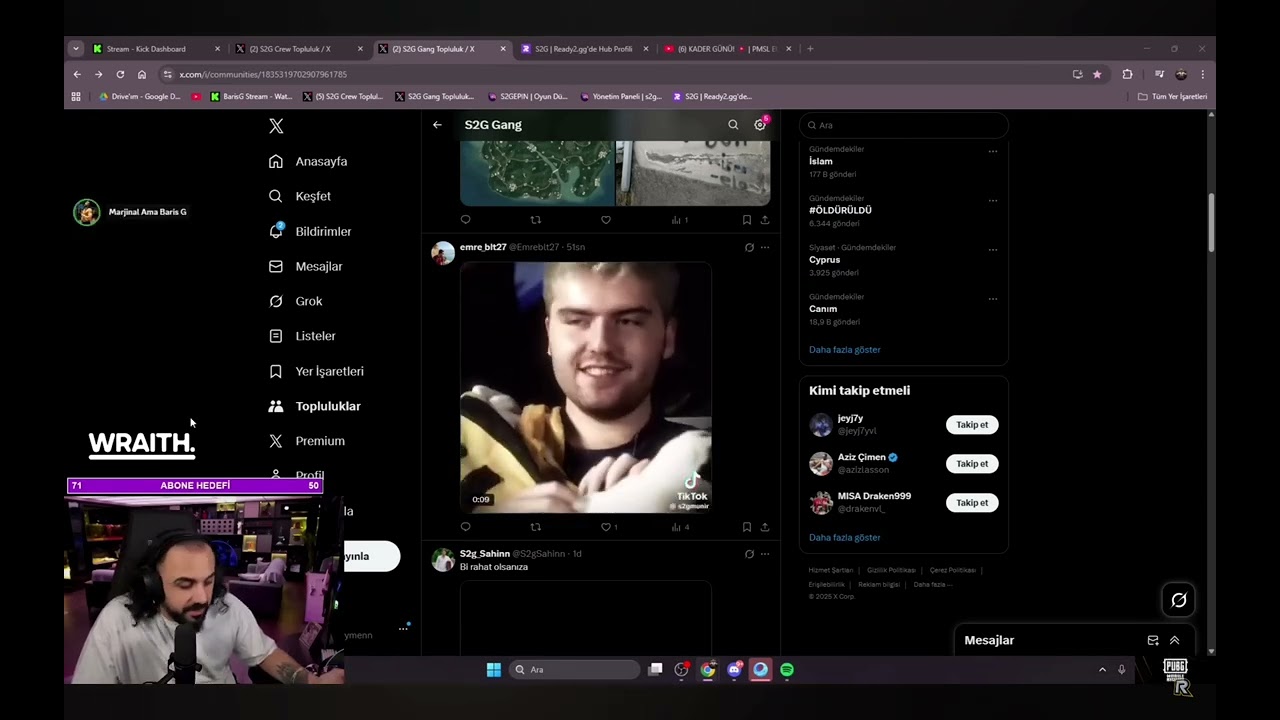This screenshot has height=720, width=1280.
Task: Open more menu on emre_blt27's post
Action: point(765,247)
